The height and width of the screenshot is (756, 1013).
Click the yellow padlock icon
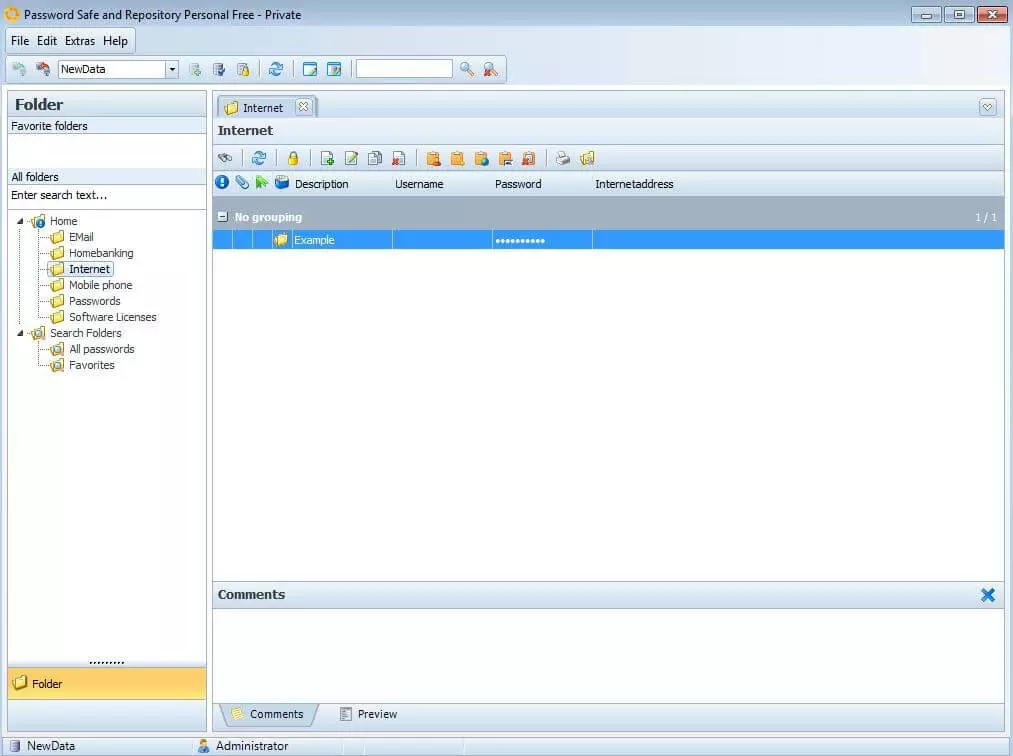[x=293, y=158]
